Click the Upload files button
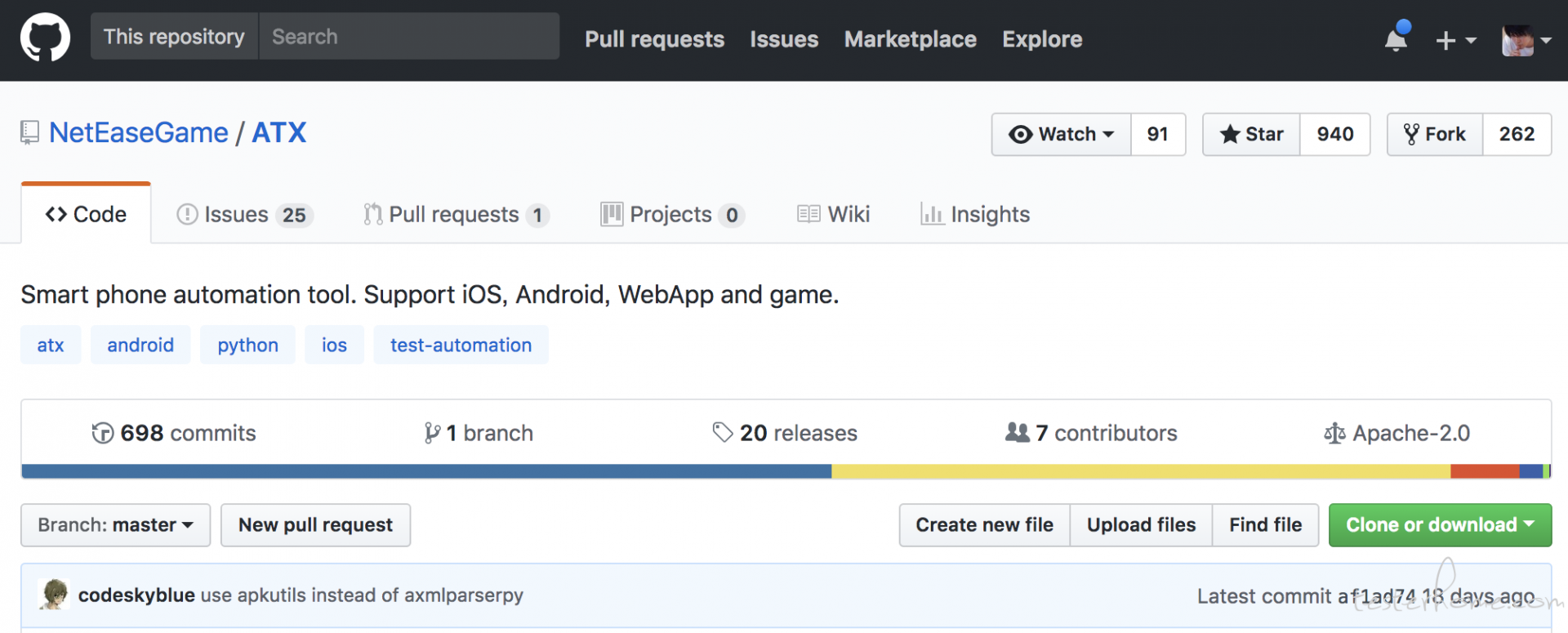This screenshot has height=633, width=1568. (1141, 525)
